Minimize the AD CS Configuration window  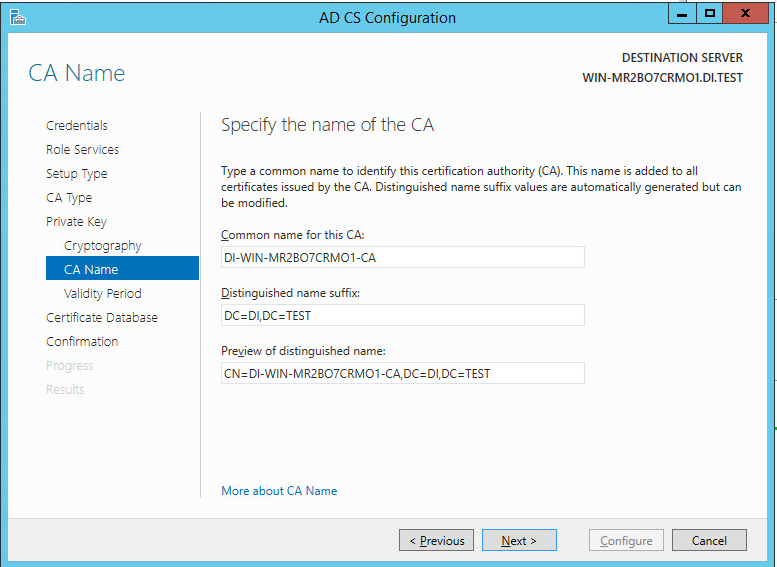point(682,14)
